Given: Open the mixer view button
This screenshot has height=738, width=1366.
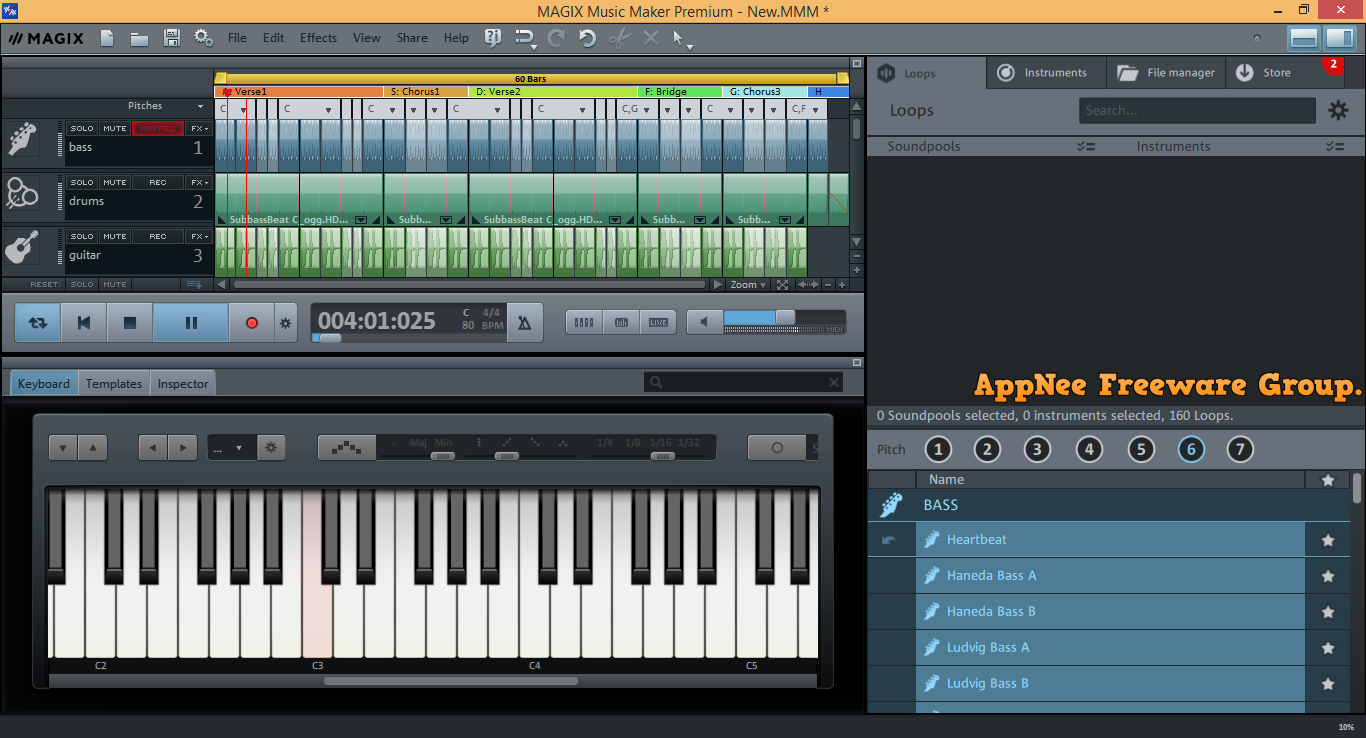Looking at the screenshot, I should pos(585,322).
